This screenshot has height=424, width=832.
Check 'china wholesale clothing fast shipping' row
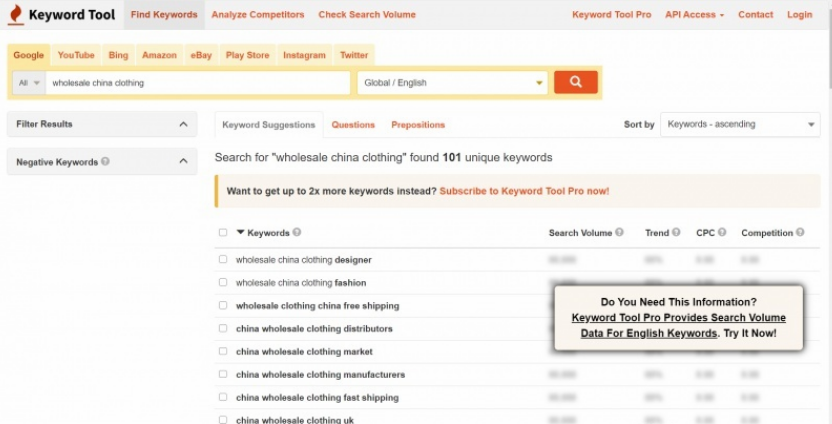(x=223, y=397)
